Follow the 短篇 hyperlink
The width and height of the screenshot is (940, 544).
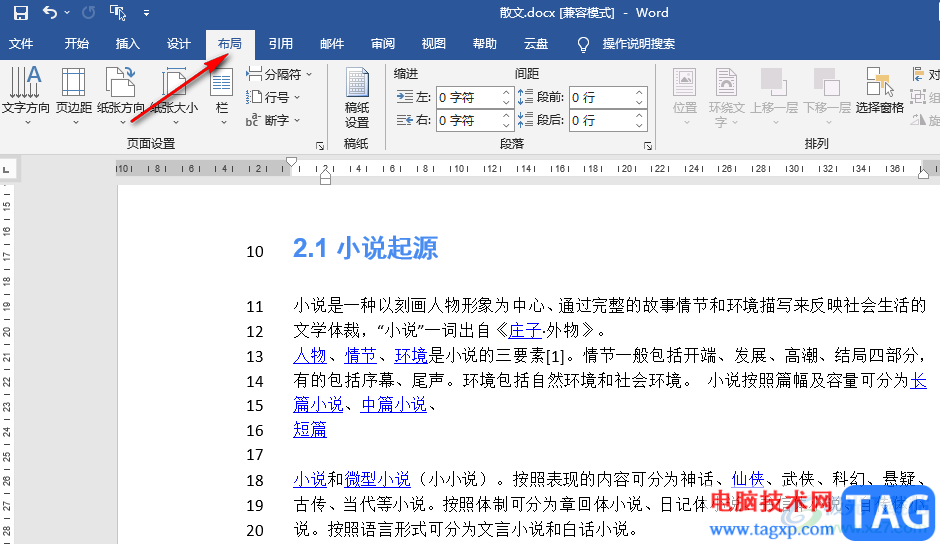310,429
